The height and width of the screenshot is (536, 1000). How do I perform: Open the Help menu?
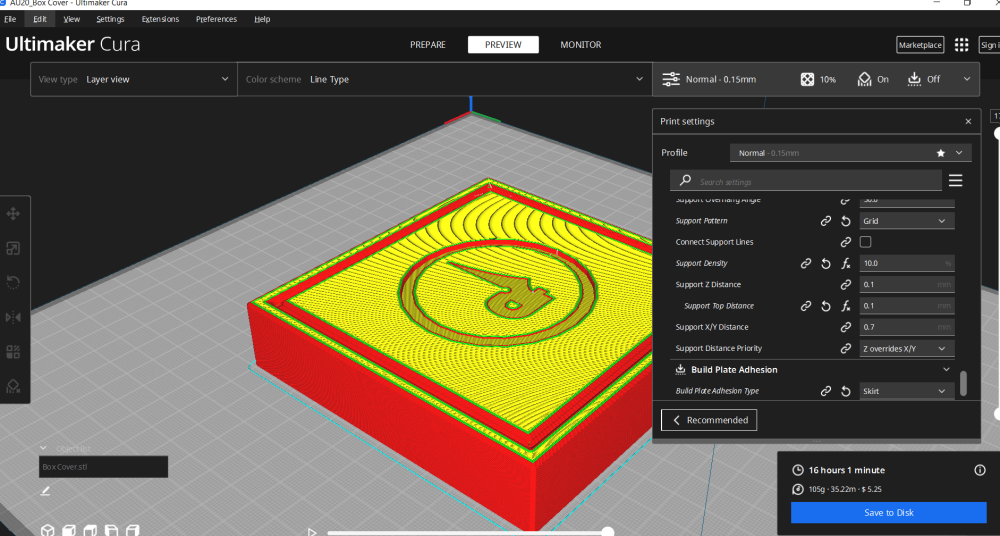(262, 19)
